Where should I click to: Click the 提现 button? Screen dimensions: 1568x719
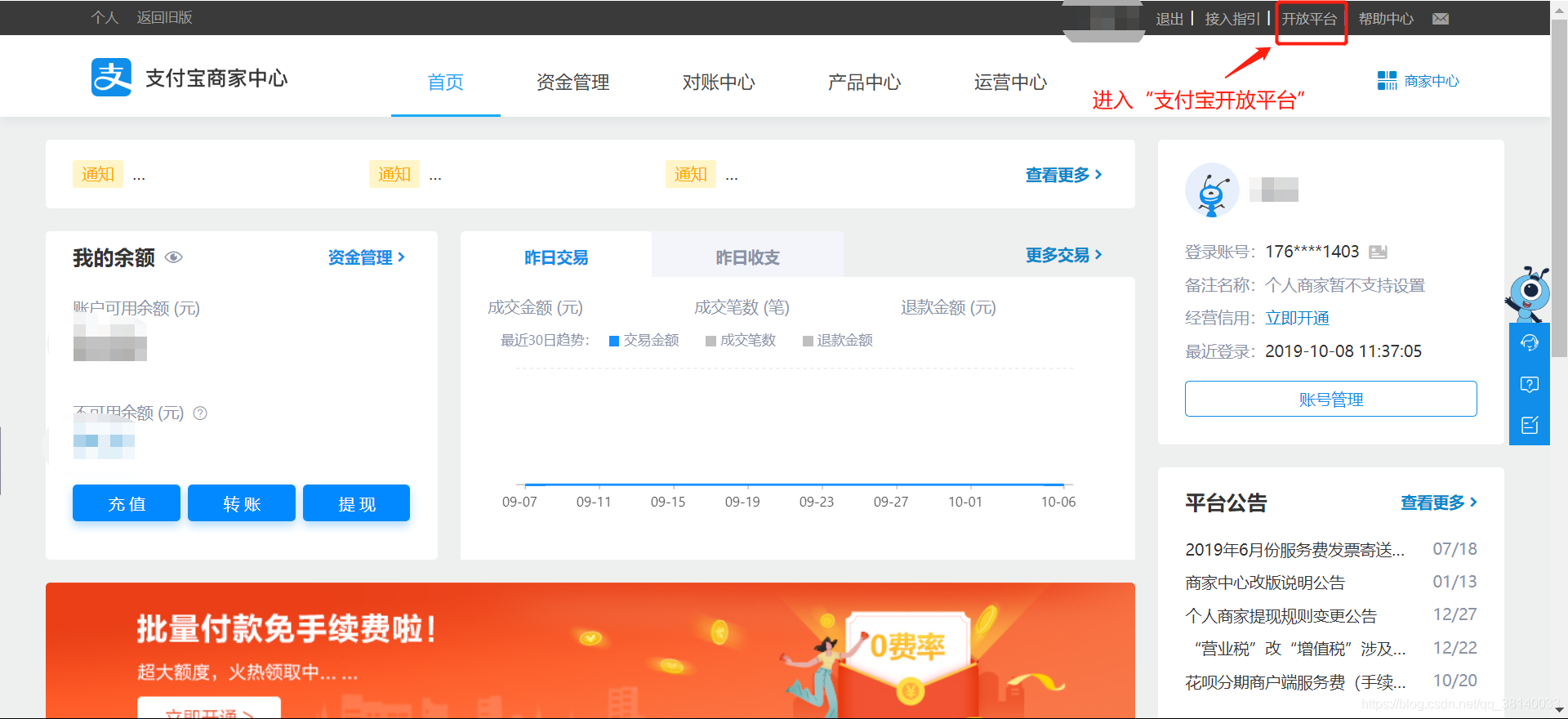point(357,503)
